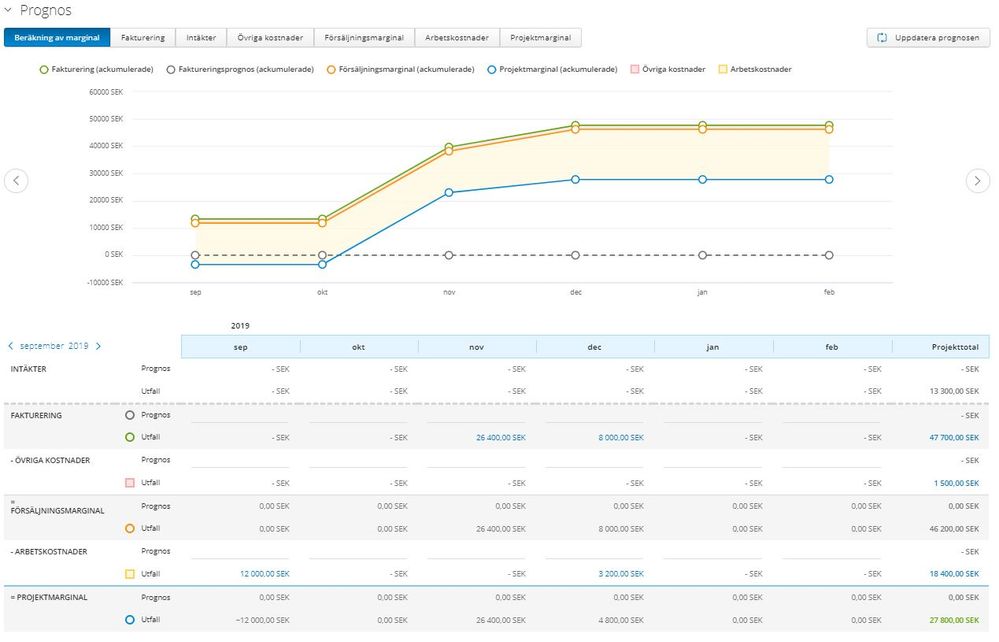Screen dimensions: 999x642
Task: Toggle Faktureringsprognos (ackumulerade) legend series
Action: tap(240, 69)
